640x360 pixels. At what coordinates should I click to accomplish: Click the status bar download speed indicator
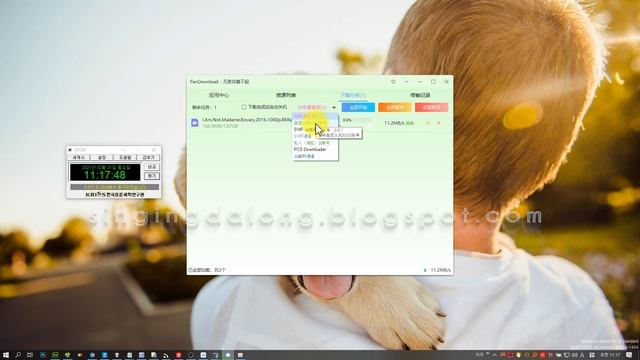coord(438,270)
